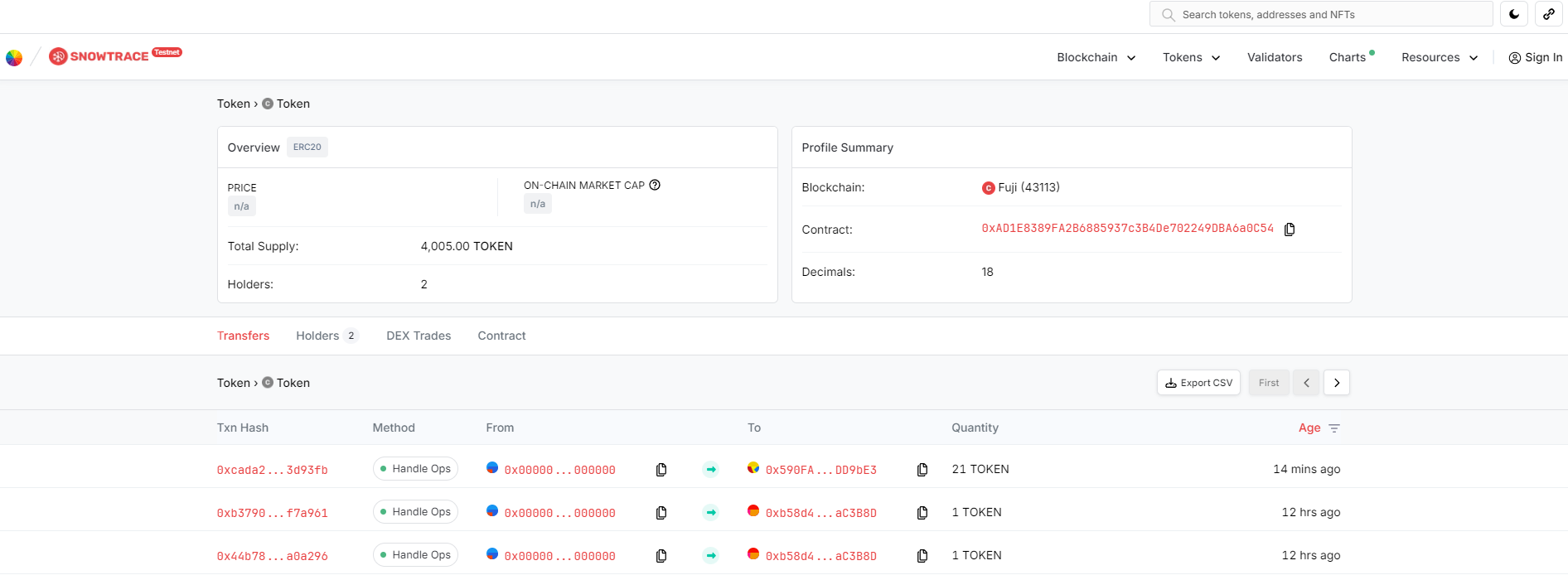Switch to the Transfers tab
Viewport: 1568px width, 580px height.
243,336
